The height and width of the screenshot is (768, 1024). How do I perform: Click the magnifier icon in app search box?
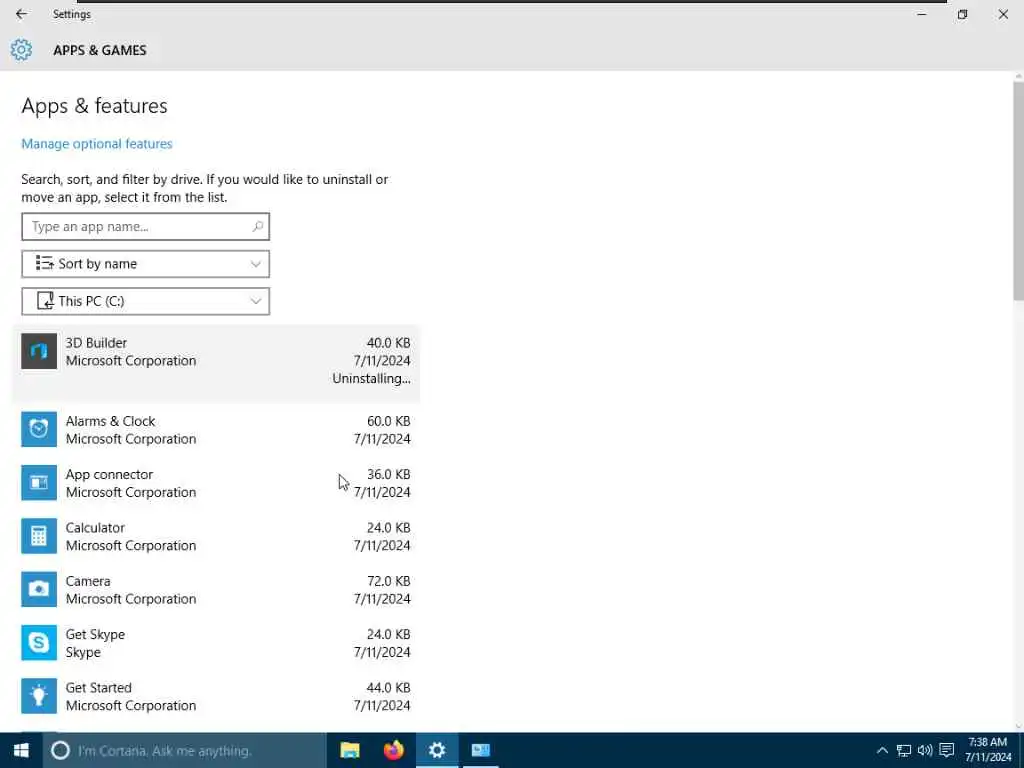tap(257, 227)
